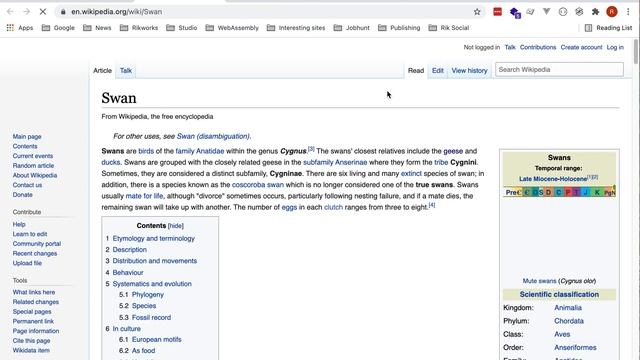Bookmark this page with the star icon
The height and width of the screenshot is (360, 640).
[x=477, y=12]
